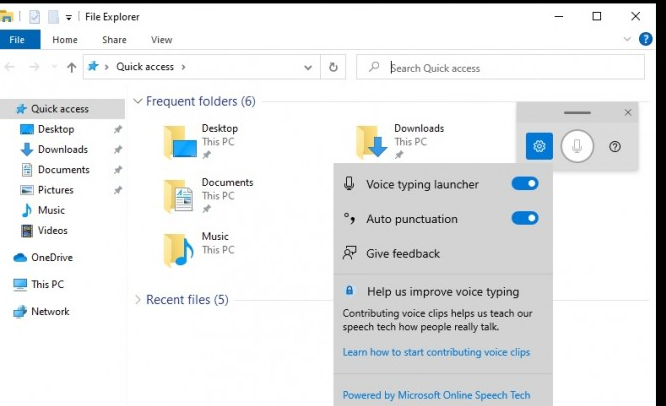Click the New folder quick toolbar icon

click(53, 17)
